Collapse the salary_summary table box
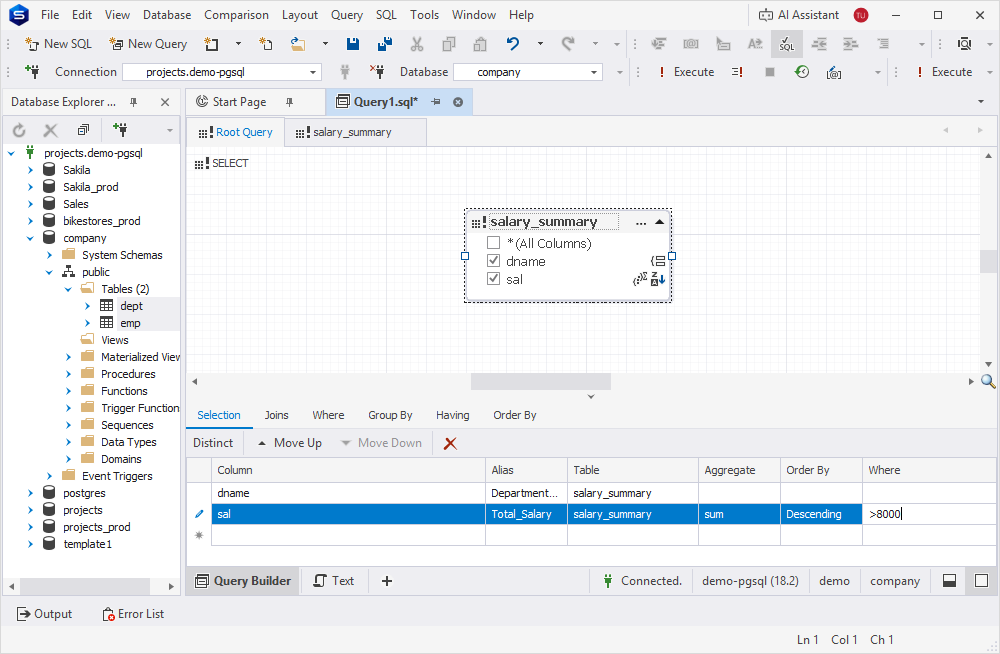 pyautogui.click(x=659, y=222)
